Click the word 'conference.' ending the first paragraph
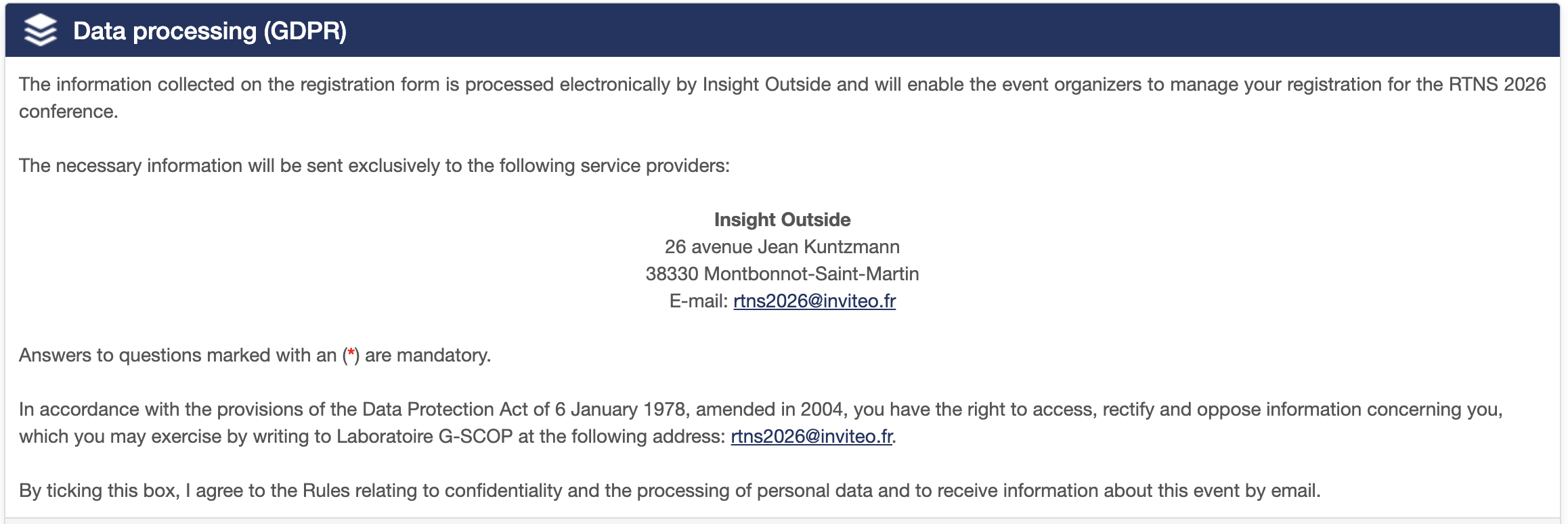 [x=68, y=112]
